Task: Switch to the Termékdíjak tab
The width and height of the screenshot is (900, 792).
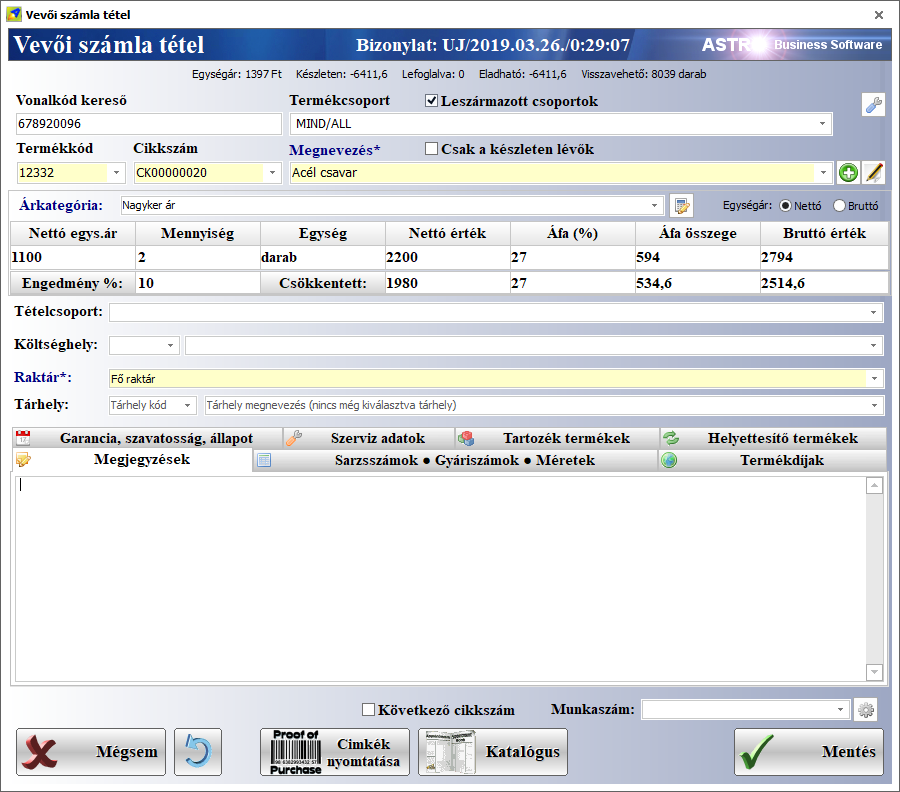Action: pyautogui.click(x=773, y=460)
